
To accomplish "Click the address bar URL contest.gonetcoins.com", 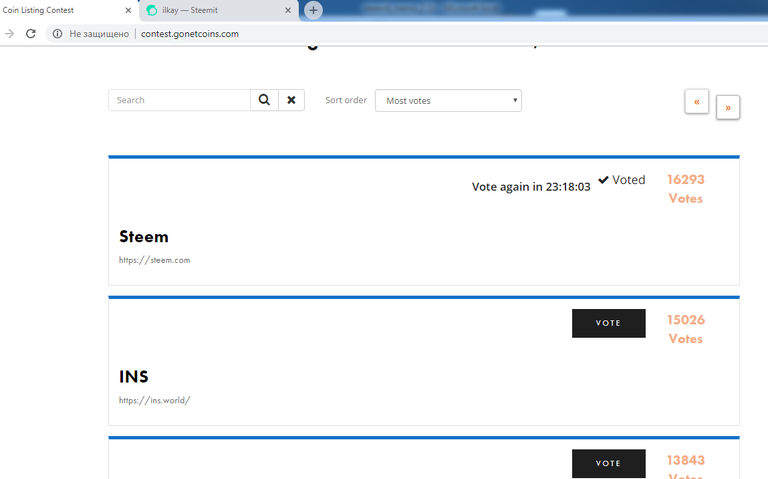I will pyautogui.click(x=190, y=34).
